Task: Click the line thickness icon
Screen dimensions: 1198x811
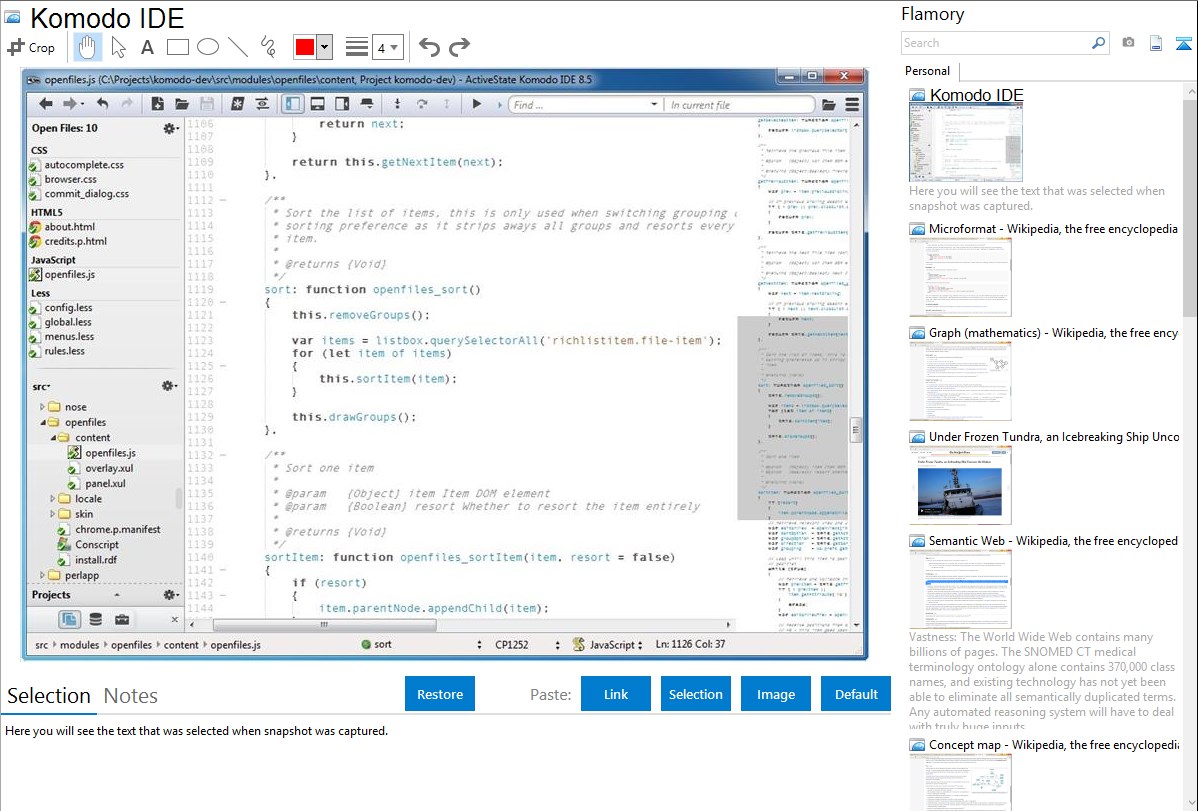Action: coord(357,47)
